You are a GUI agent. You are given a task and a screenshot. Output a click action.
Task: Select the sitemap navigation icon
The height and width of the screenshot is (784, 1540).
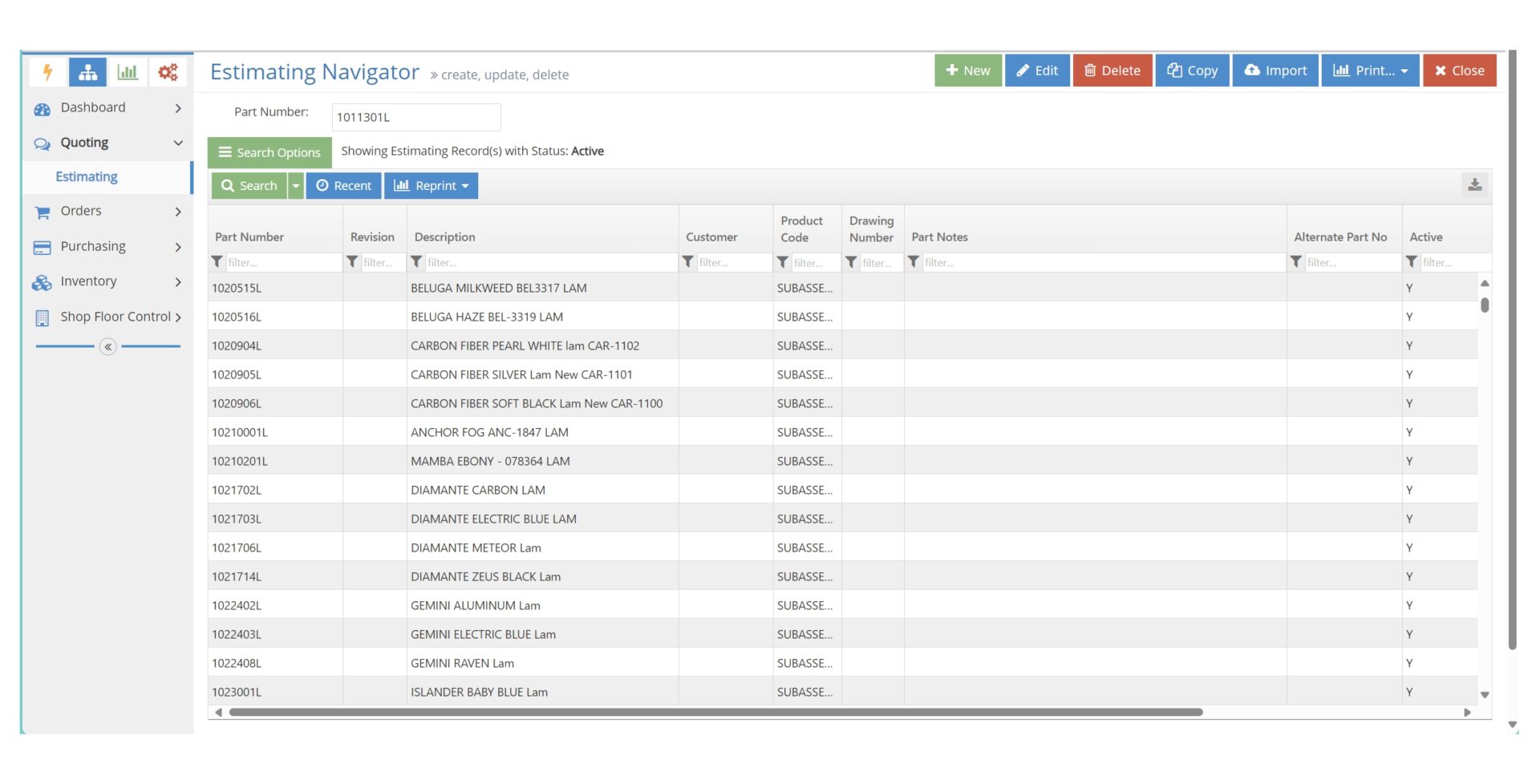[88, 72]
